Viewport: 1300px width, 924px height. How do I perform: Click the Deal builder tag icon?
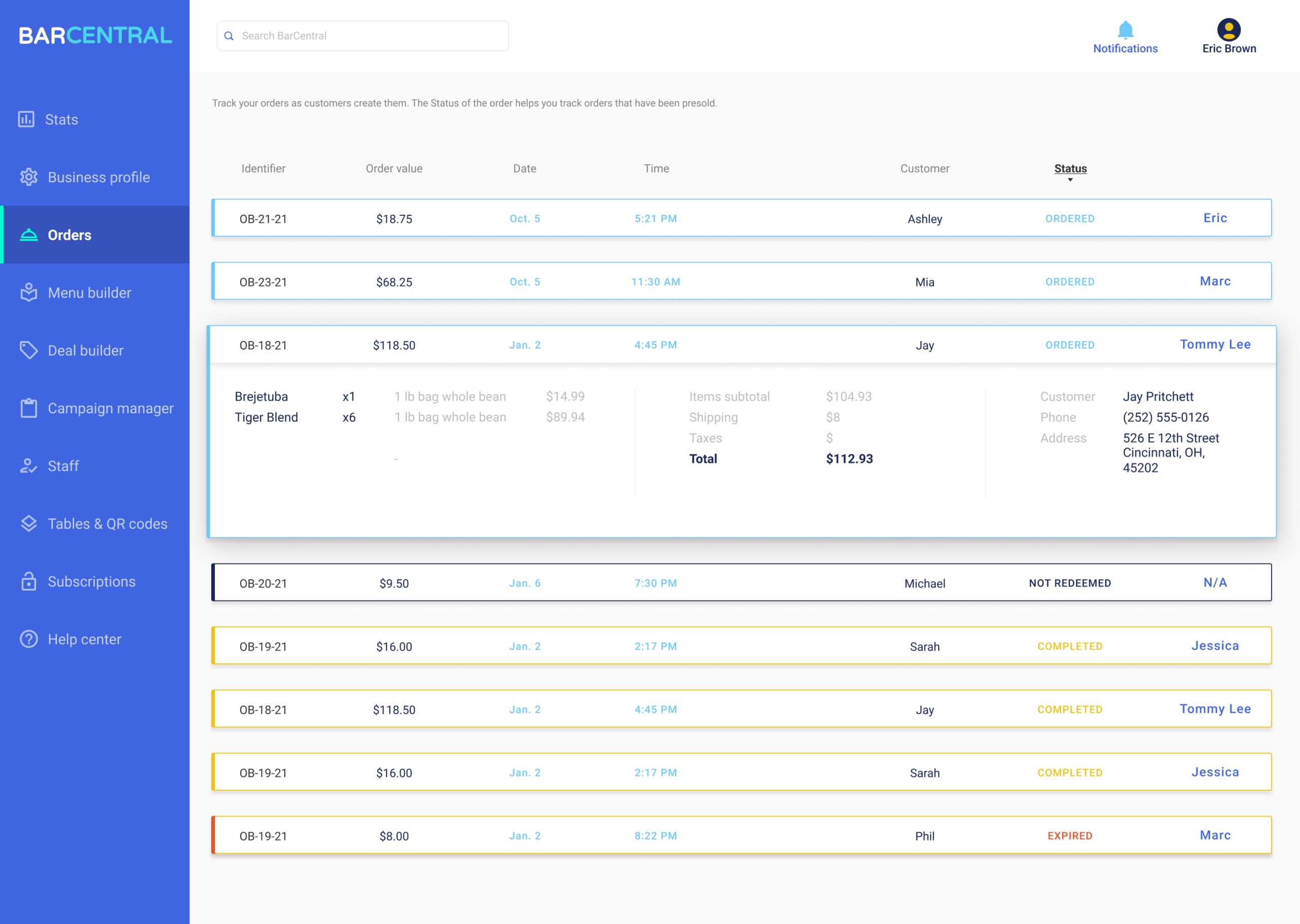coord(28,350)
